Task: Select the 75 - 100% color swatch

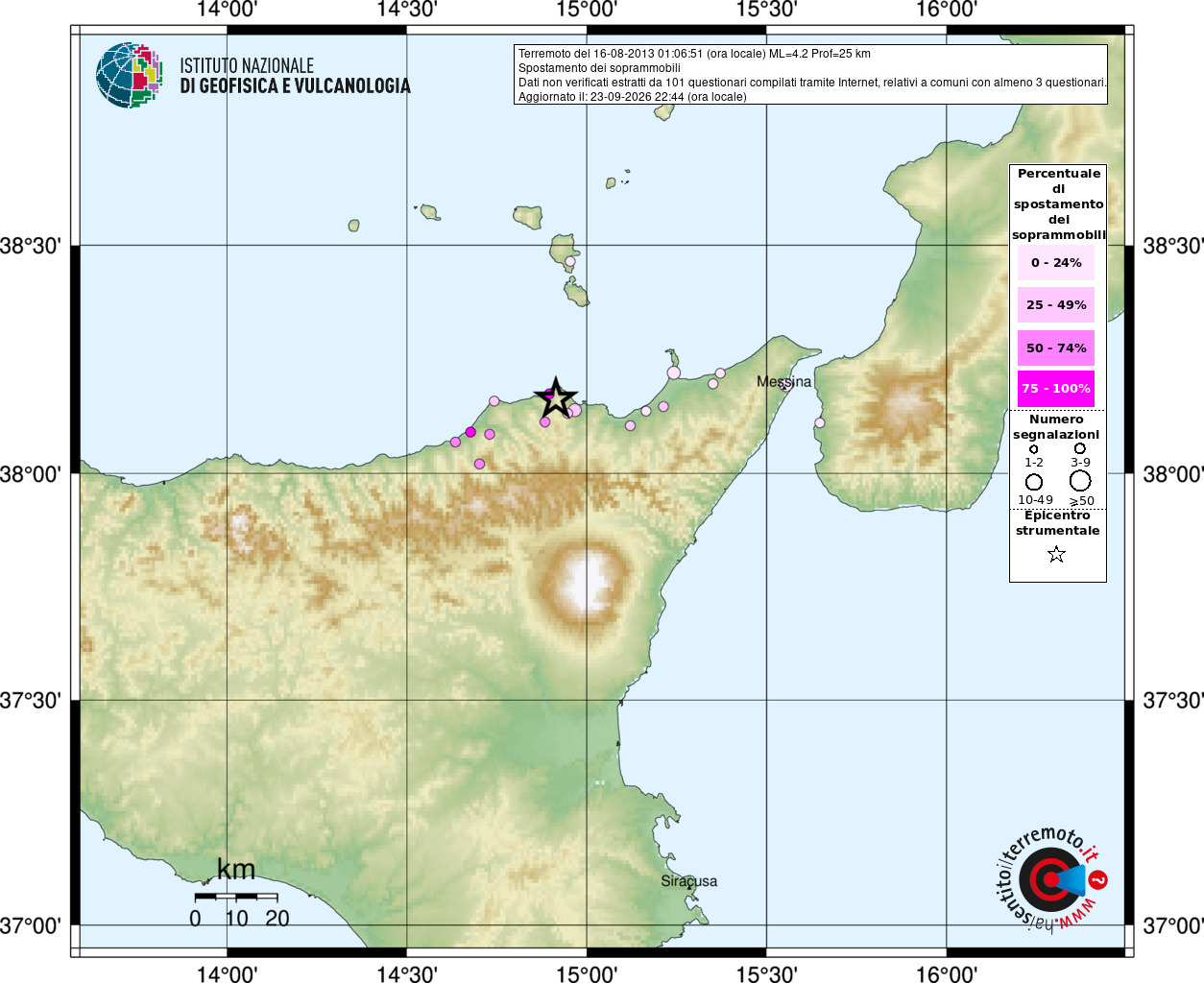Action: point(1056,389)
